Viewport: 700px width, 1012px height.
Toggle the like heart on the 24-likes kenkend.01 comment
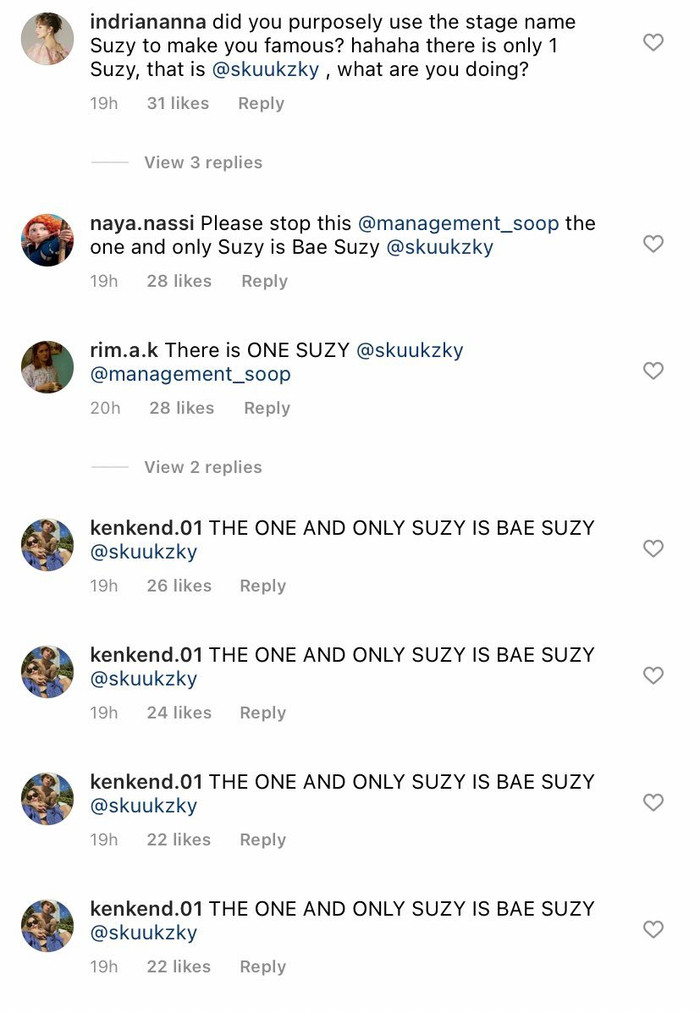653,675
